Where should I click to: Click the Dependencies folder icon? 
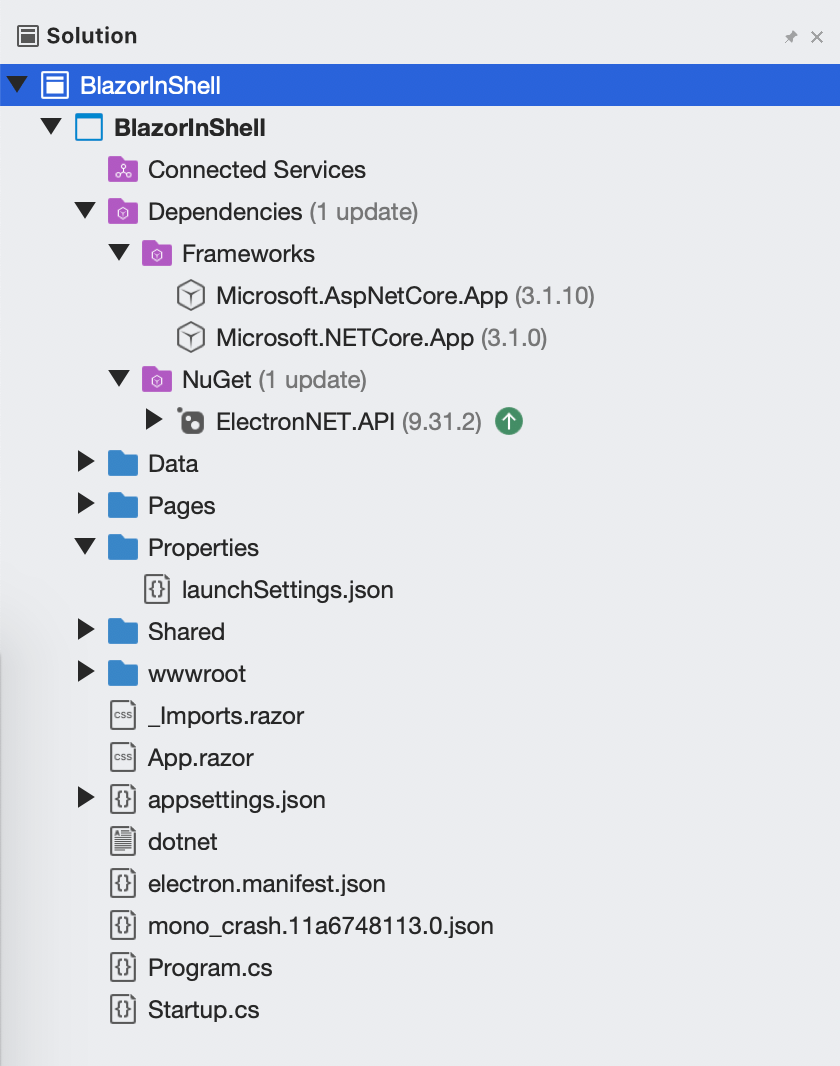point(123,211)
